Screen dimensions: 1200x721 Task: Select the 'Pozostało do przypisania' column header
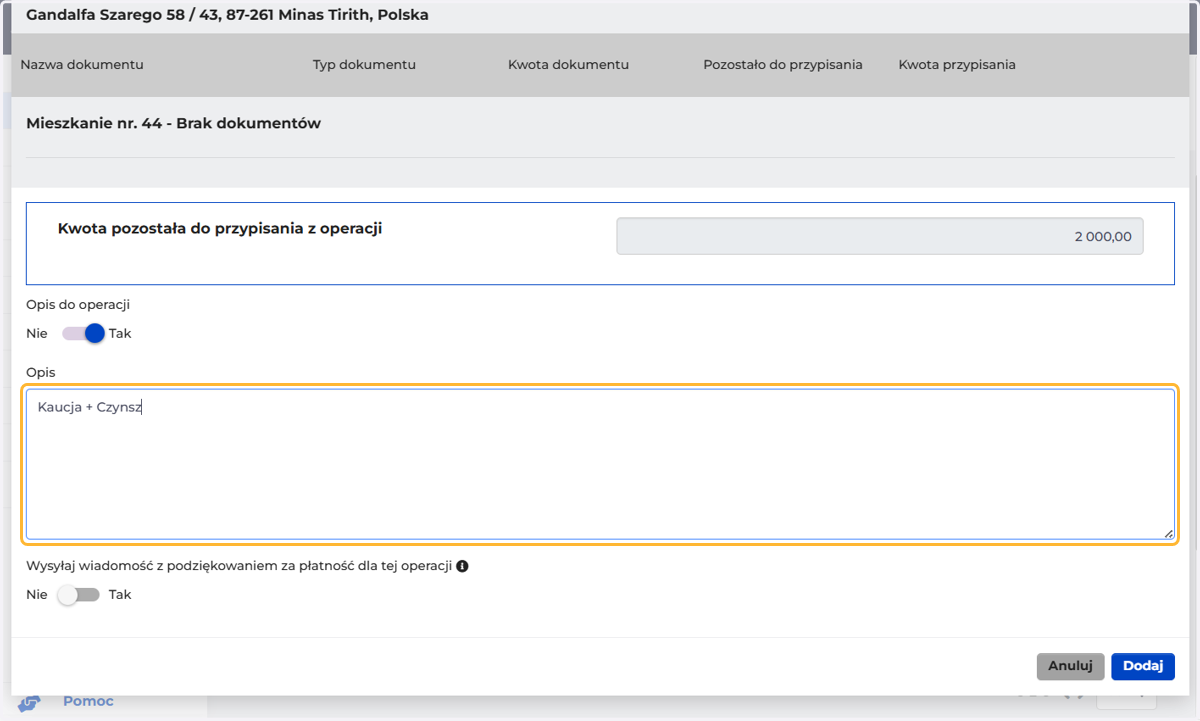click(783, 64)
